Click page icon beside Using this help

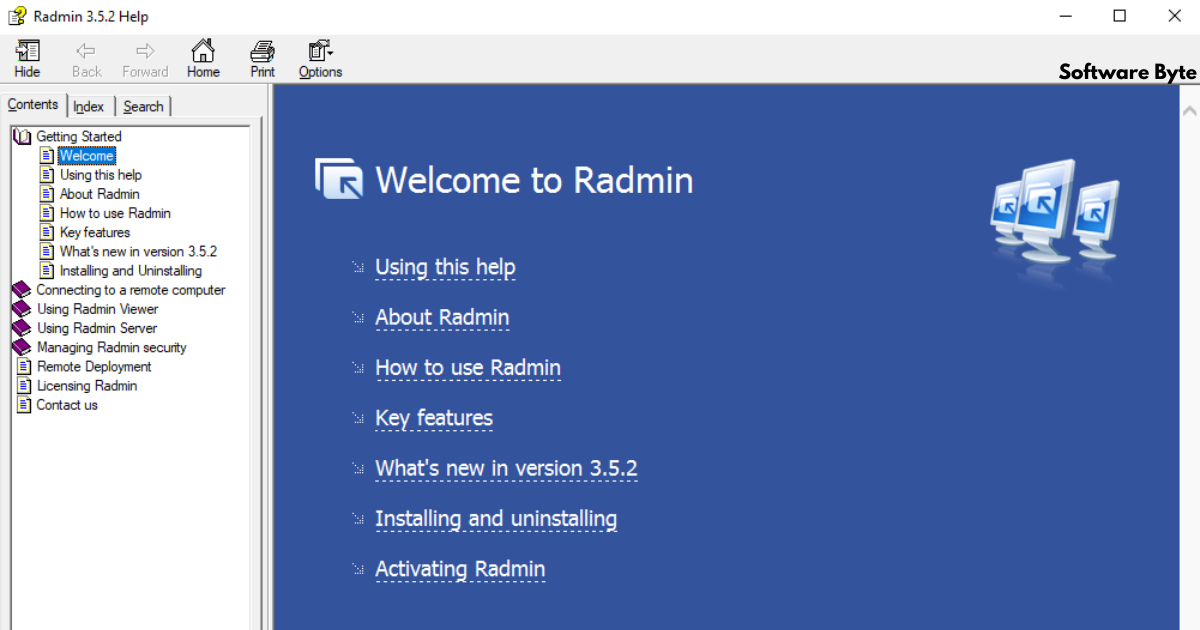pyautogui.click(x=47, y=174)
